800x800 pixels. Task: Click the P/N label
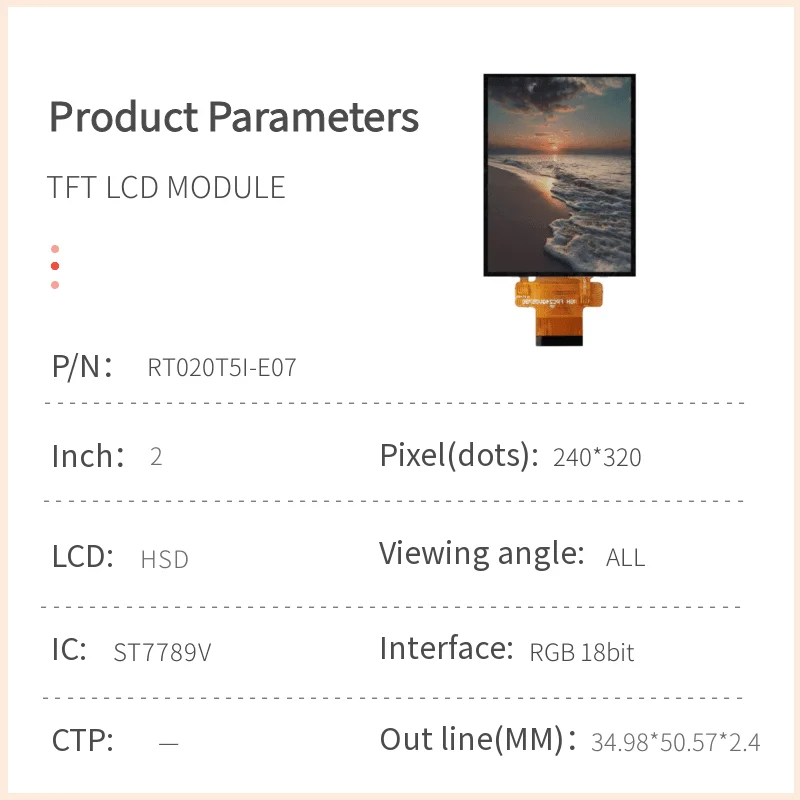pos(81,366)
